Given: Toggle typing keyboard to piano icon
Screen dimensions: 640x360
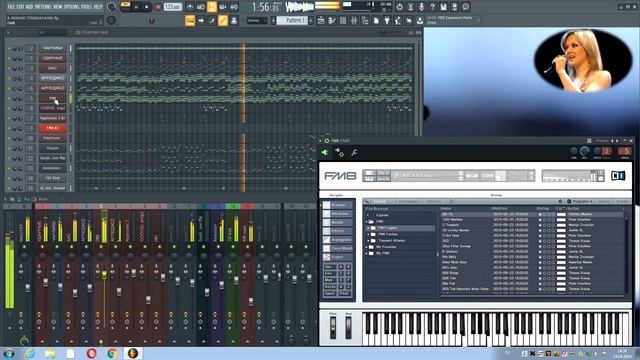Looking at the screenshot, I should tap(190, 20).
